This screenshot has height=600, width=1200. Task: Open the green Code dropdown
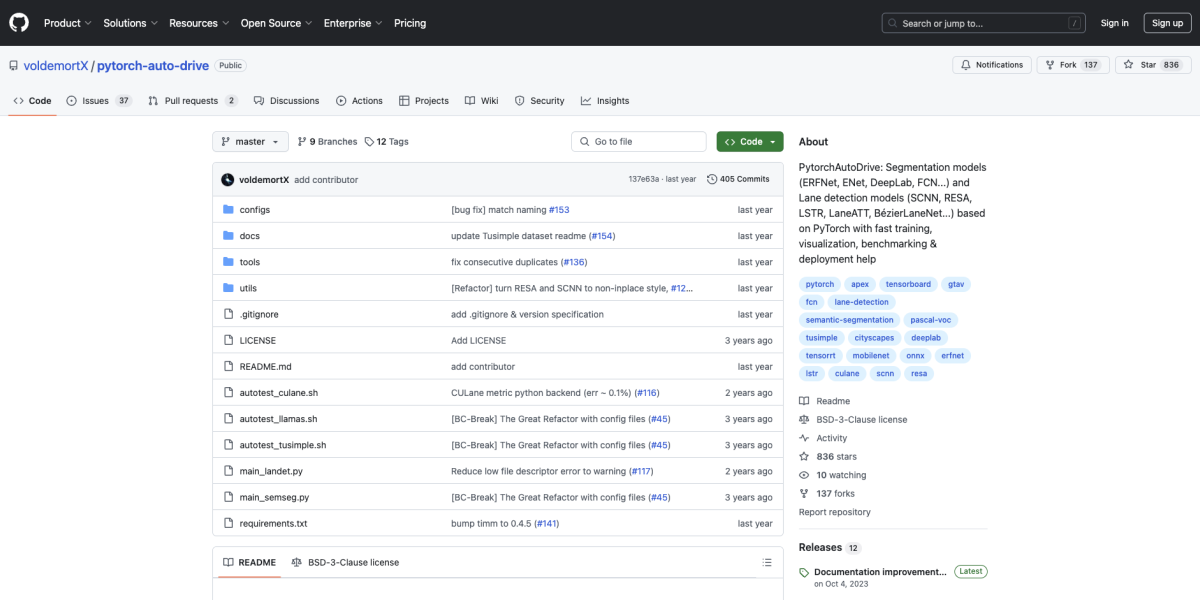tap(749, 142)
